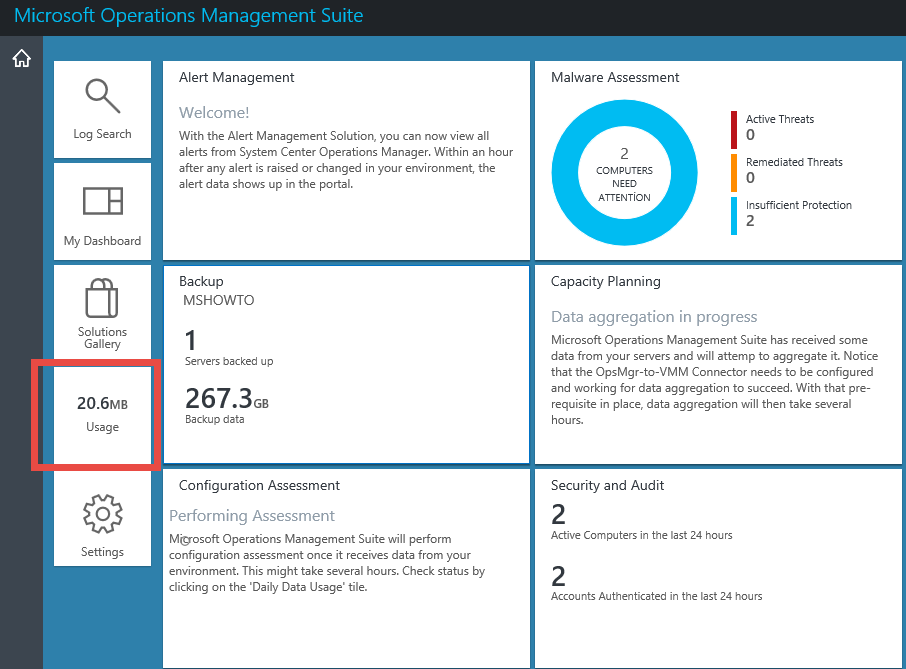Click the MSHOWTO backup vault name
Image resolution: width=906 pixels, height=669 pixels.
click(218, 300)
